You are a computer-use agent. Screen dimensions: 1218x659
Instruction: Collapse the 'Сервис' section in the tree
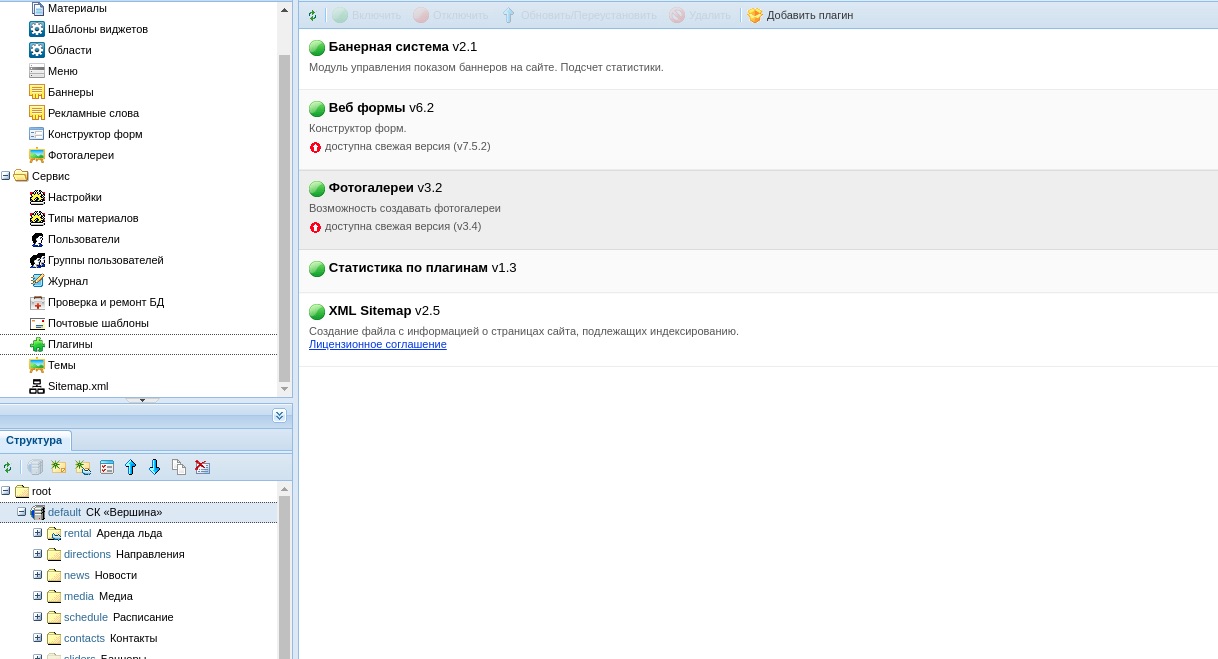(x=6, y=176)
